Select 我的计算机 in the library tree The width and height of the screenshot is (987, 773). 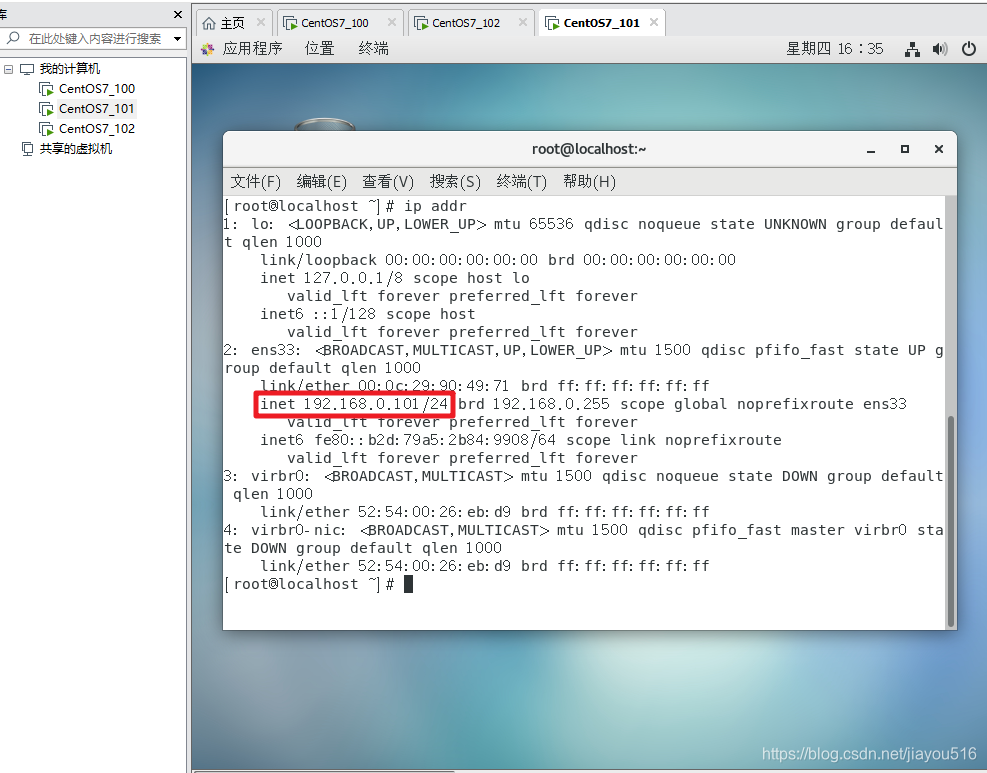click(69, 69)
